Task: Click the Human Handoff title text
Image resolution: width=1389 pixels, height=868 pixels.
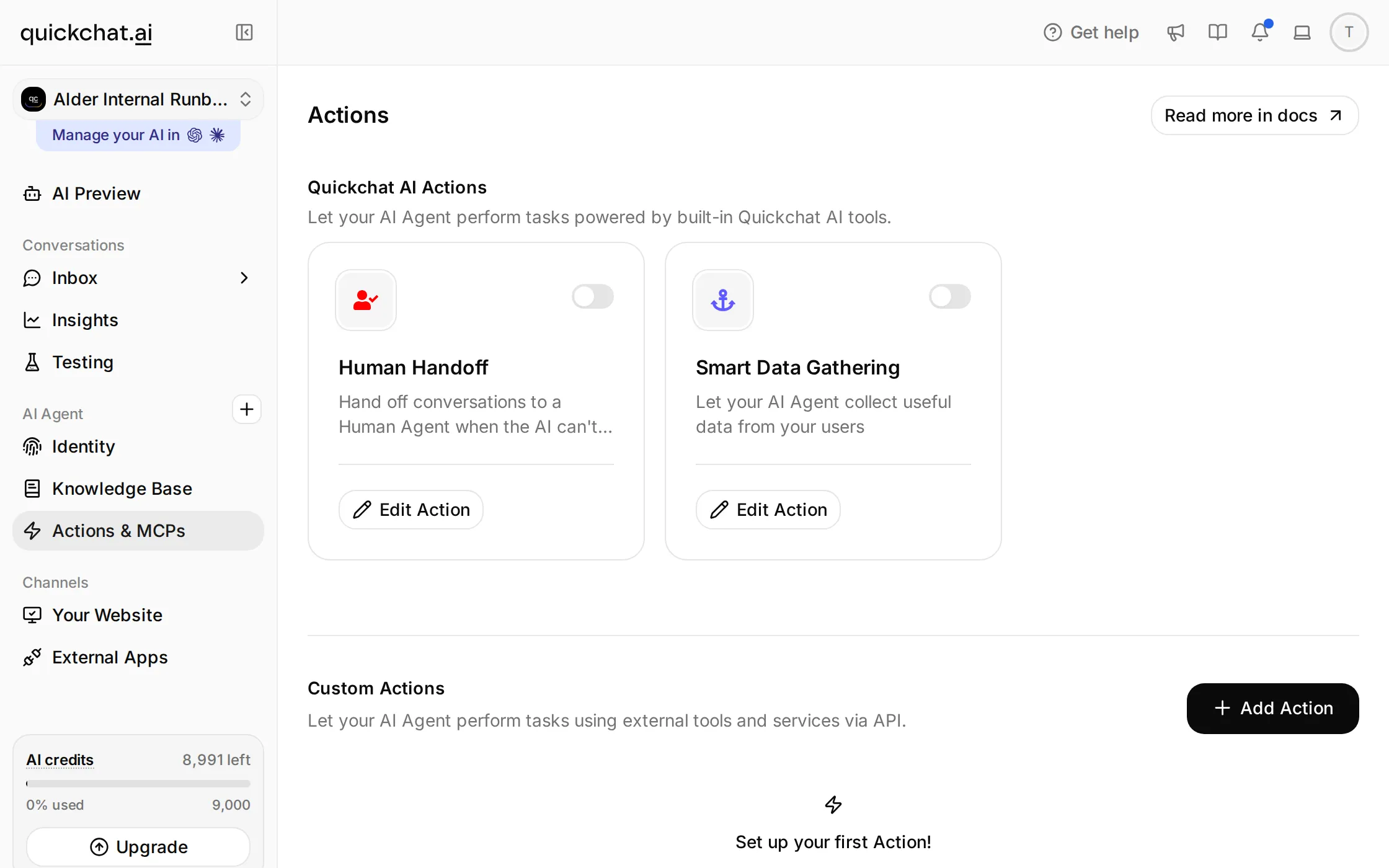Action: pyautogui.click(x=414, y=368)
